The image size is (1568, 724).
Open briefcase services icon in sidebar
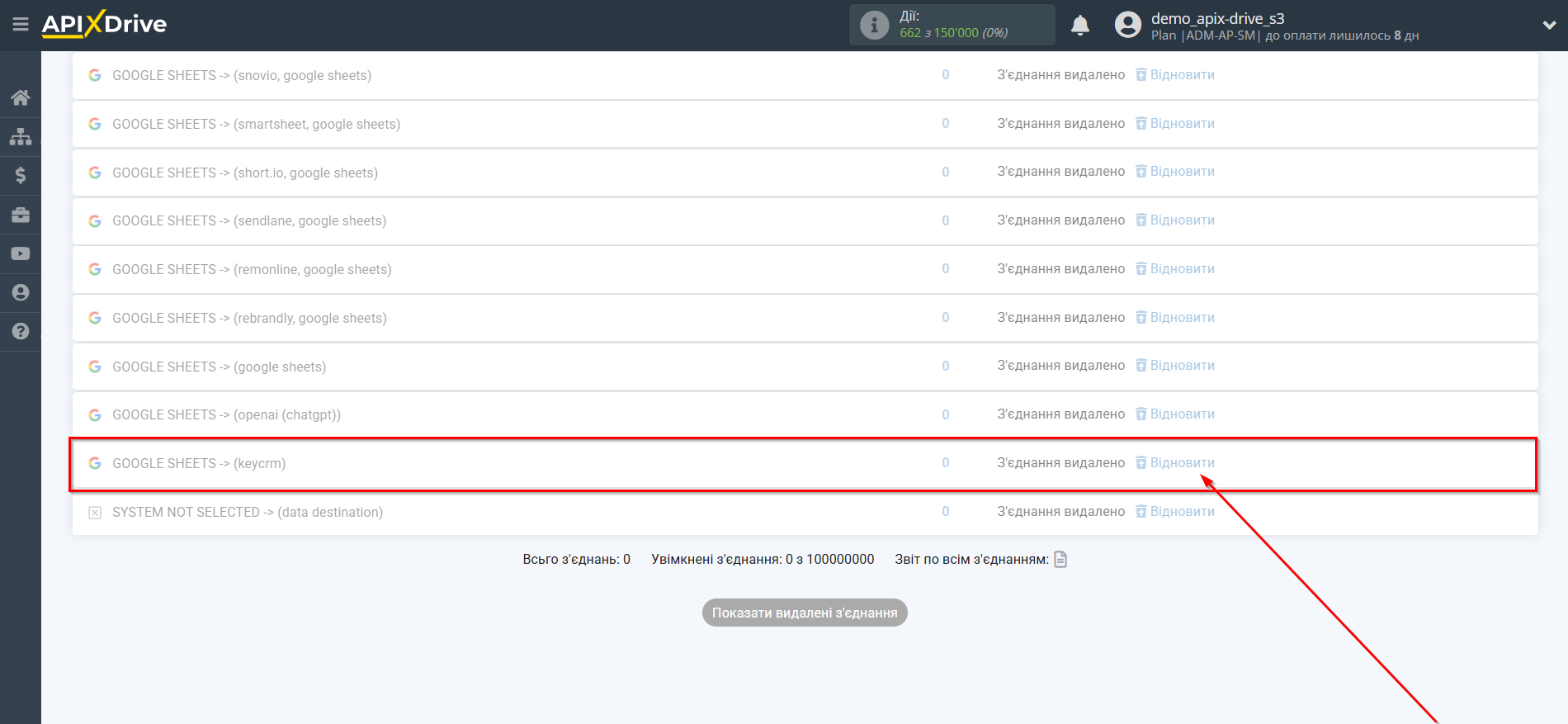pos(21,215)
